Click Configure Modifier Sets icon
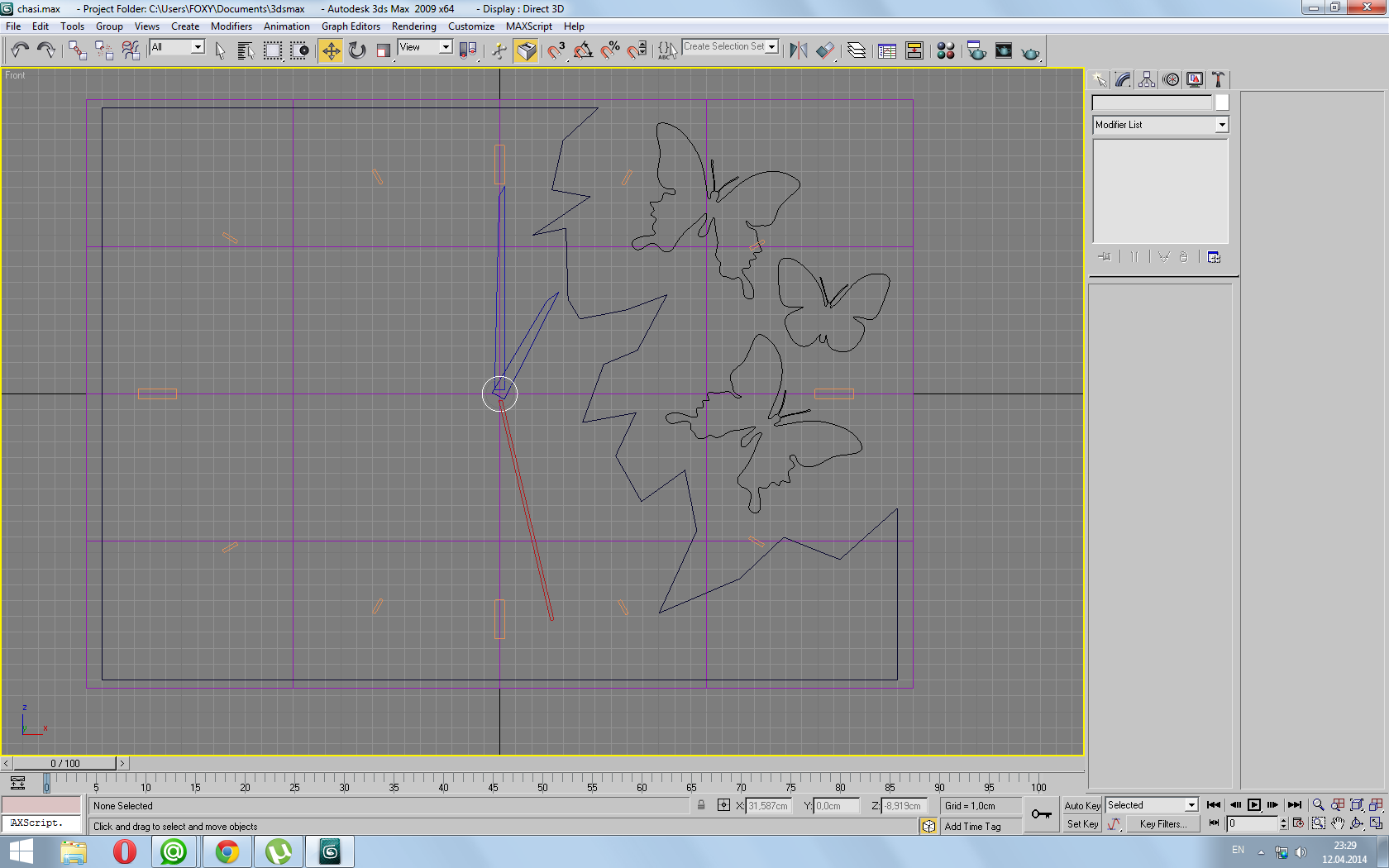This screenshot has height=868, width=1389. [1214, 257]
